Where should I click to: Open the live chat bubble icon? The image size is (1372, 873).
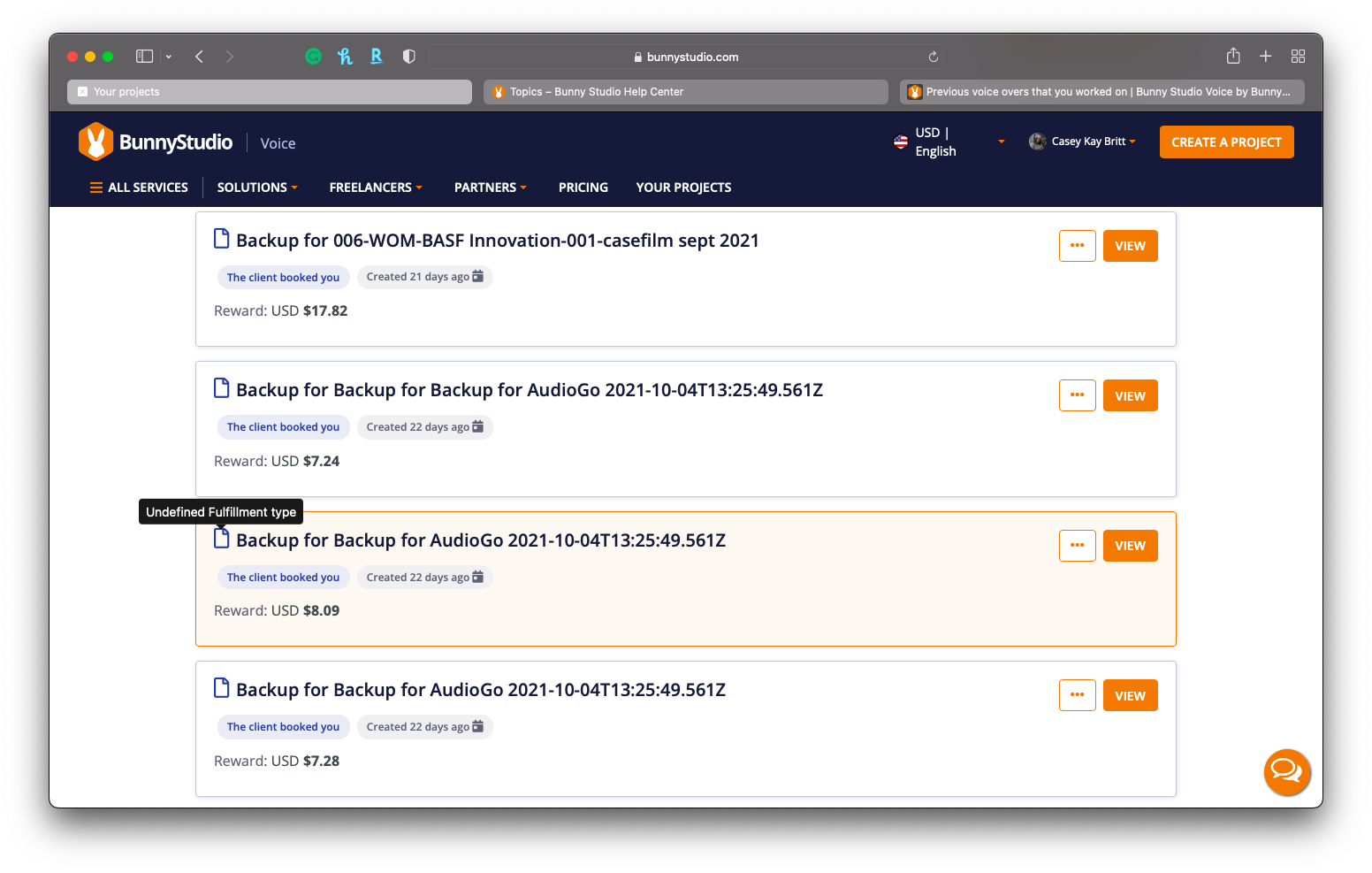(1286, 772)
